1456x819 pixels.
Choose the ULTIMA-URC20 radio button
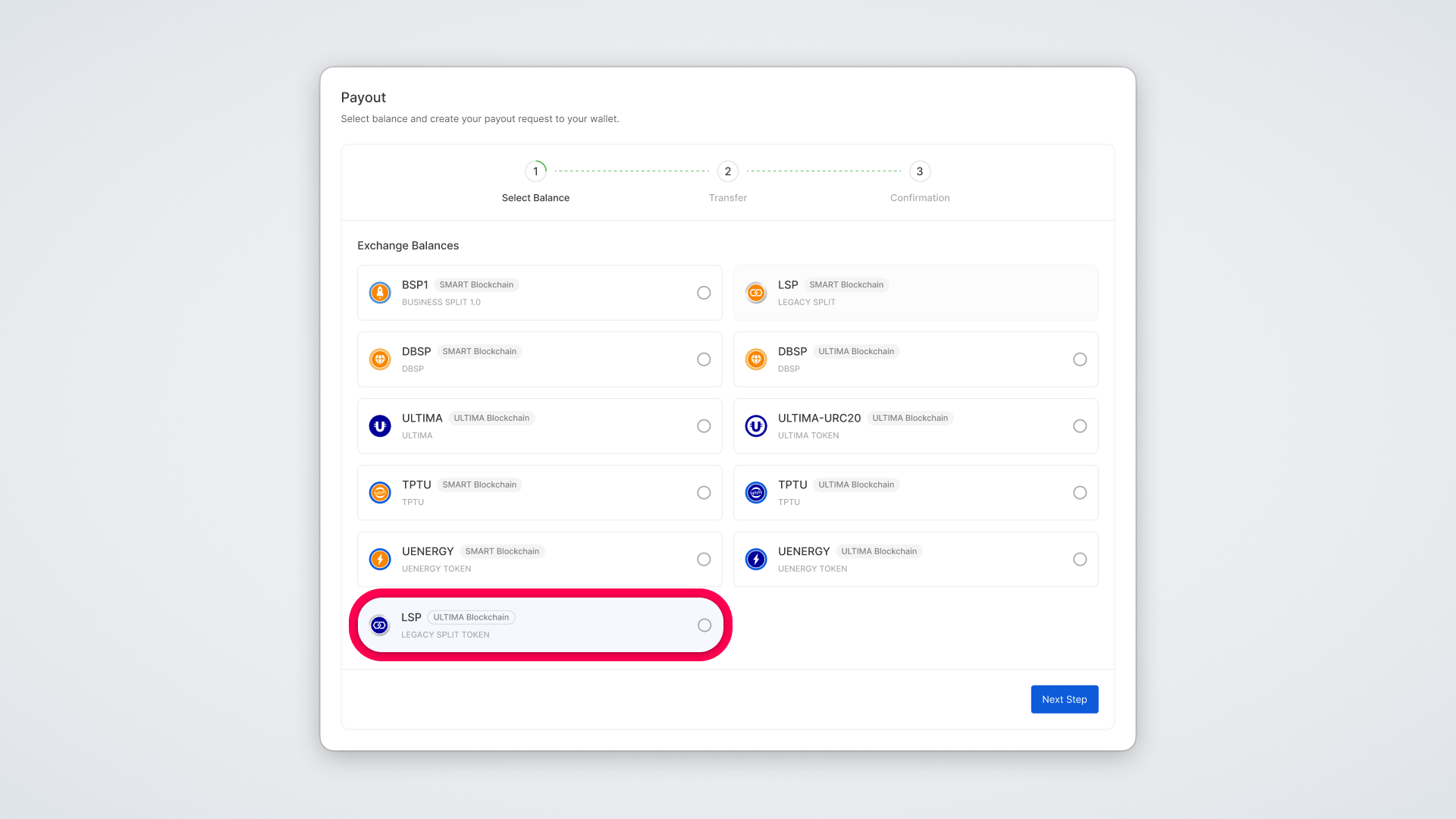tap(1080, 426)
